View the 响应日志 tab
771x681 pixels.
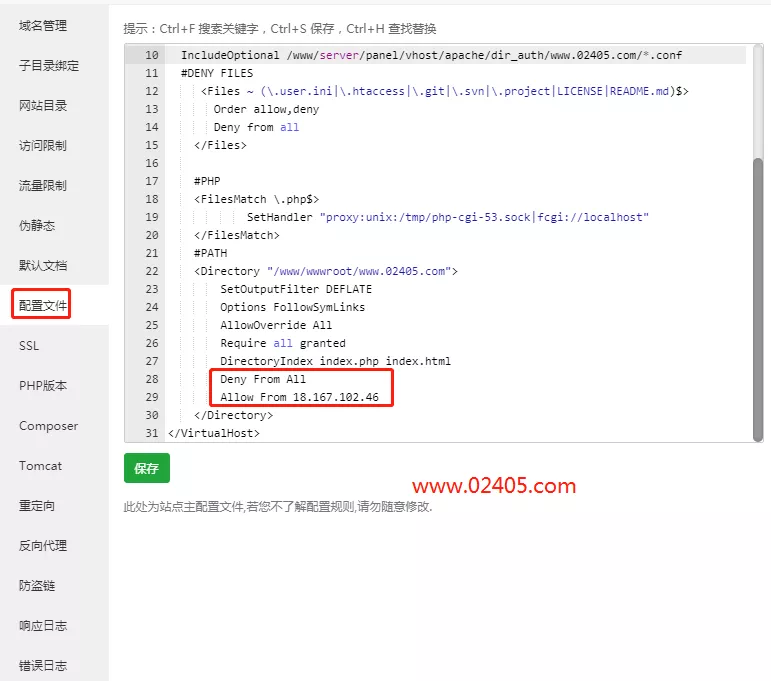click(43, 626)
